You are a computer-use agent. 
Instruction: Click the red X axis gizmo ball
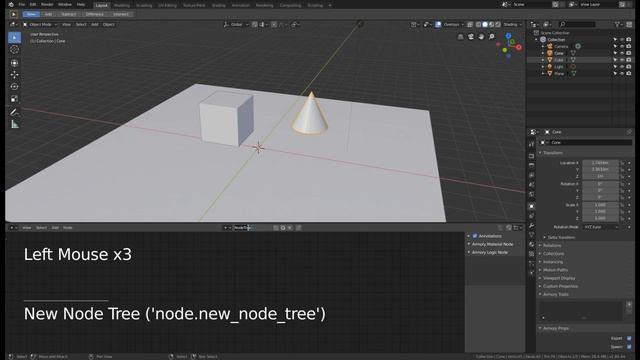pyautogui.click(x=519, y=47)
